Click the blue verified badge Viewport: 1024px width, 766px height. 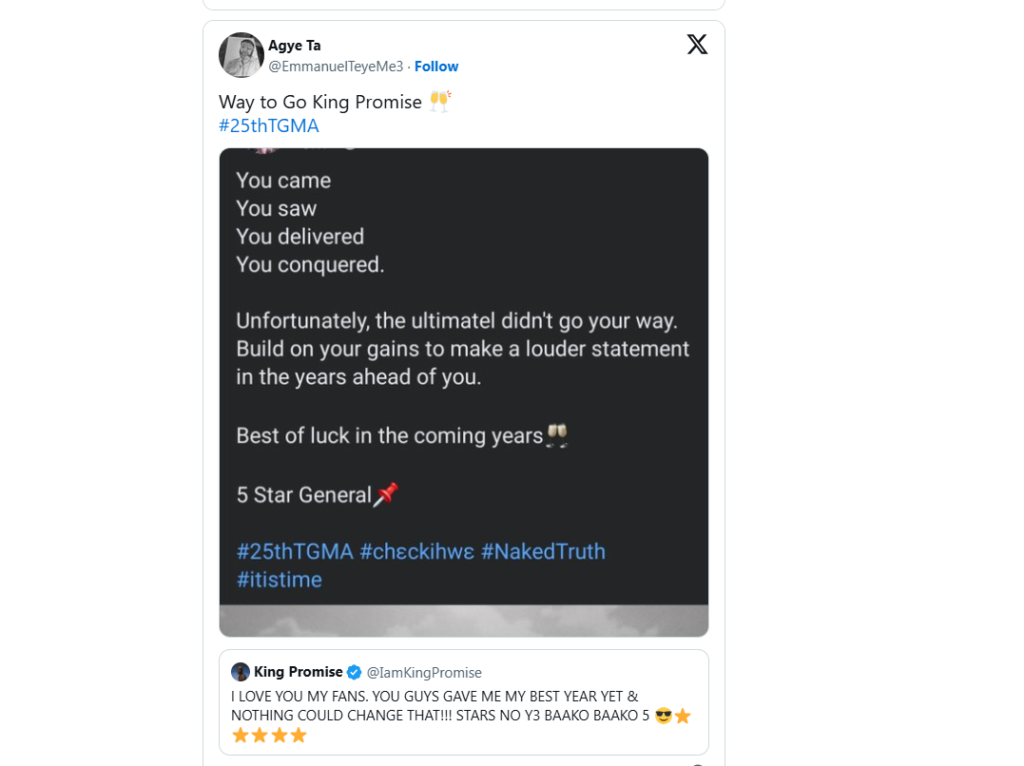(x=354, y=672)
